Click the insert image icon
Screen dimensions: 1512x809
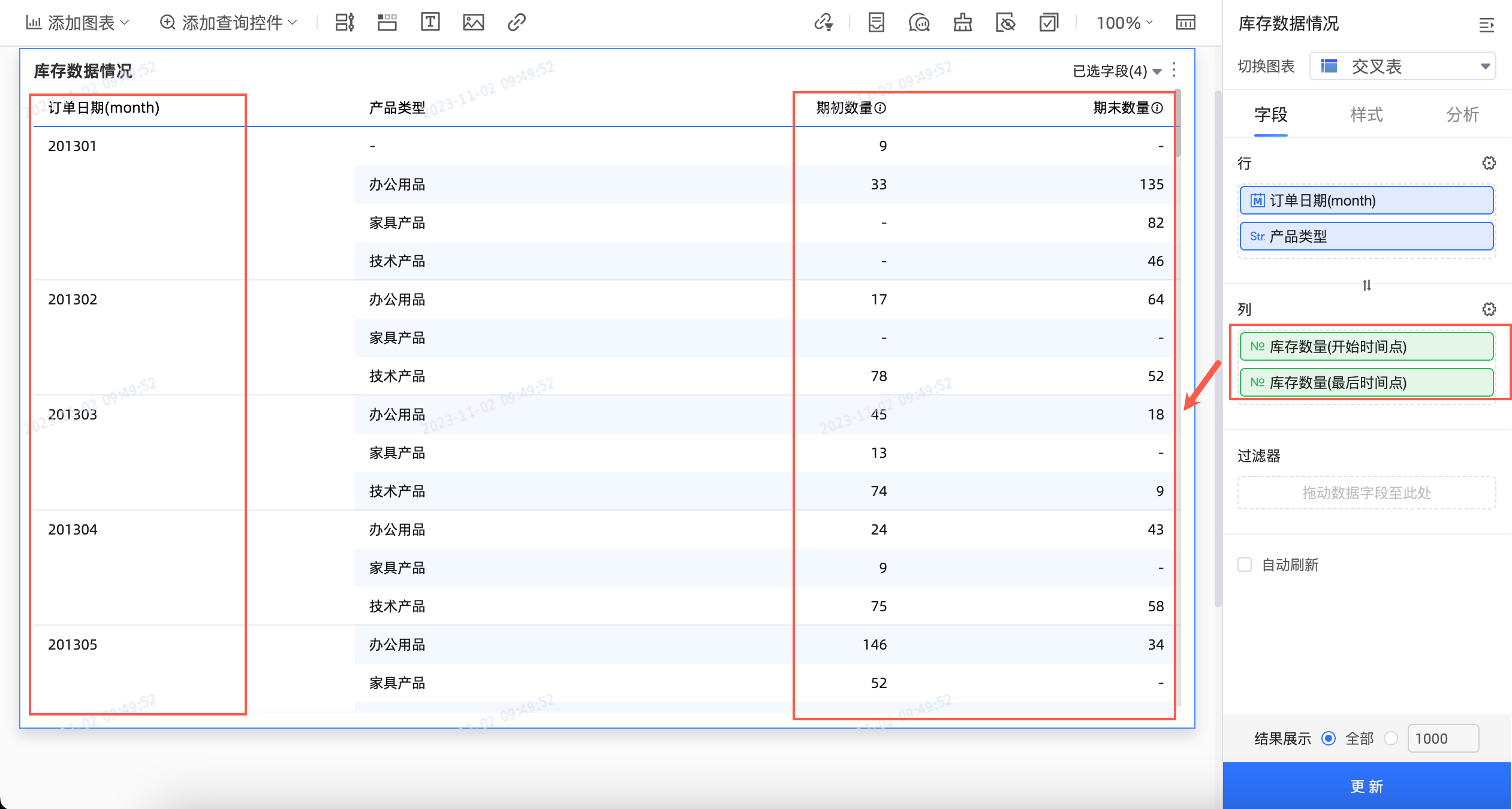[473, 23]
